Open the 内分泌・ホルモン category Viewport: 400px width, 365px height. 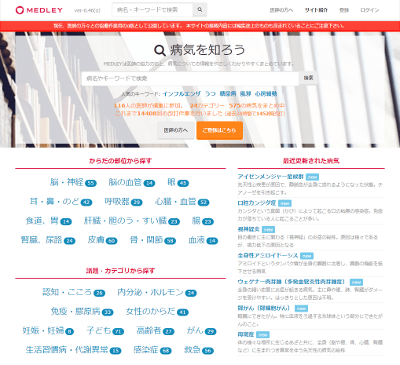(x=157, y=292)
